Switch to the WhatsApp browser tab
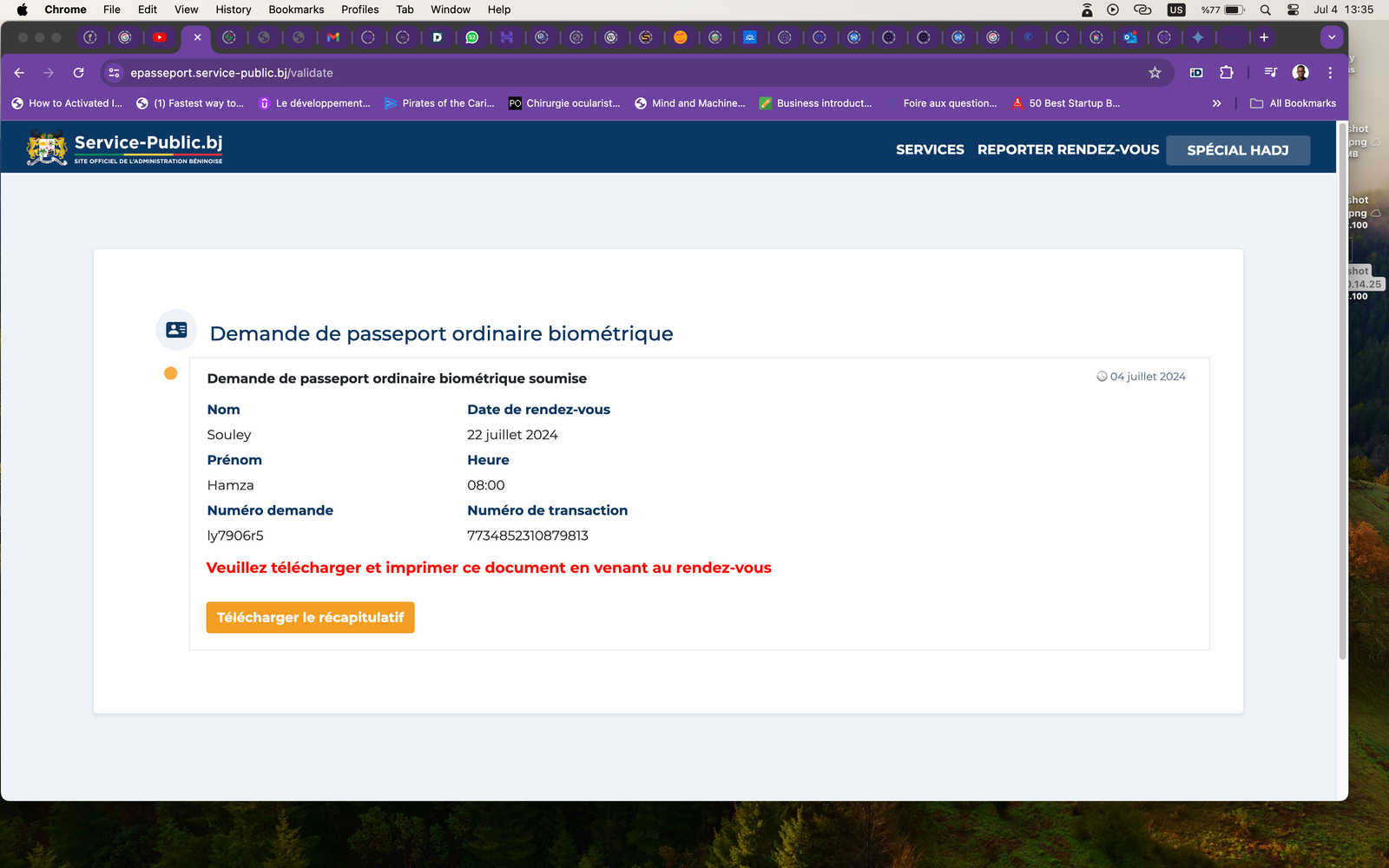 472,37
